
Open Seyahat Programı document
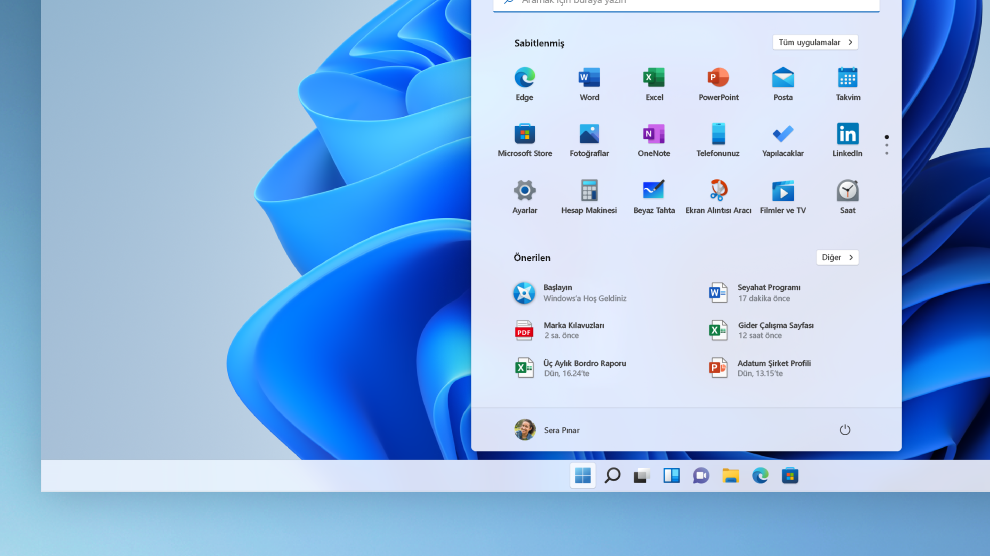[755, 293]
